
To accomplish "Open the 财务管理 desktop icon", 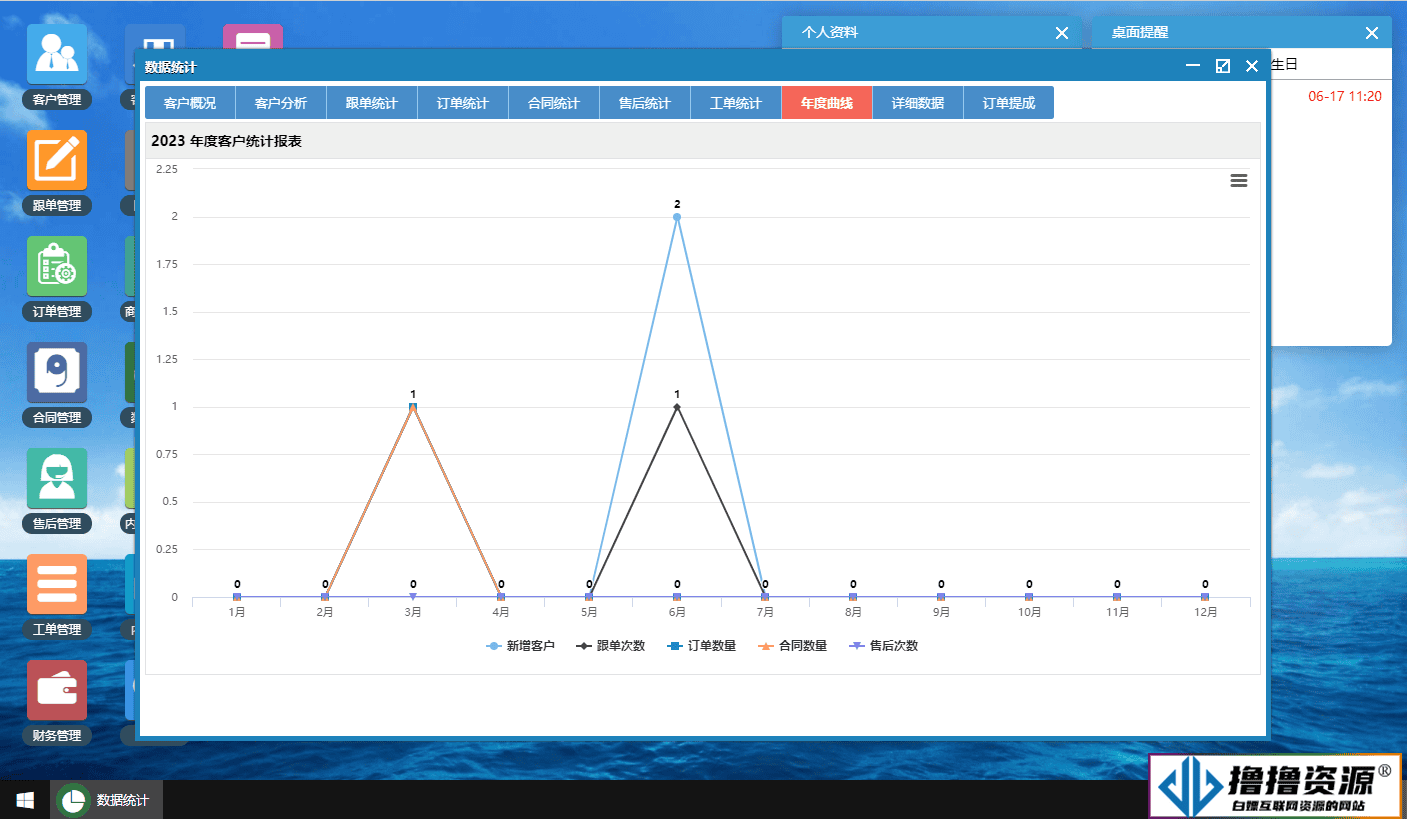I will (56, 690).
